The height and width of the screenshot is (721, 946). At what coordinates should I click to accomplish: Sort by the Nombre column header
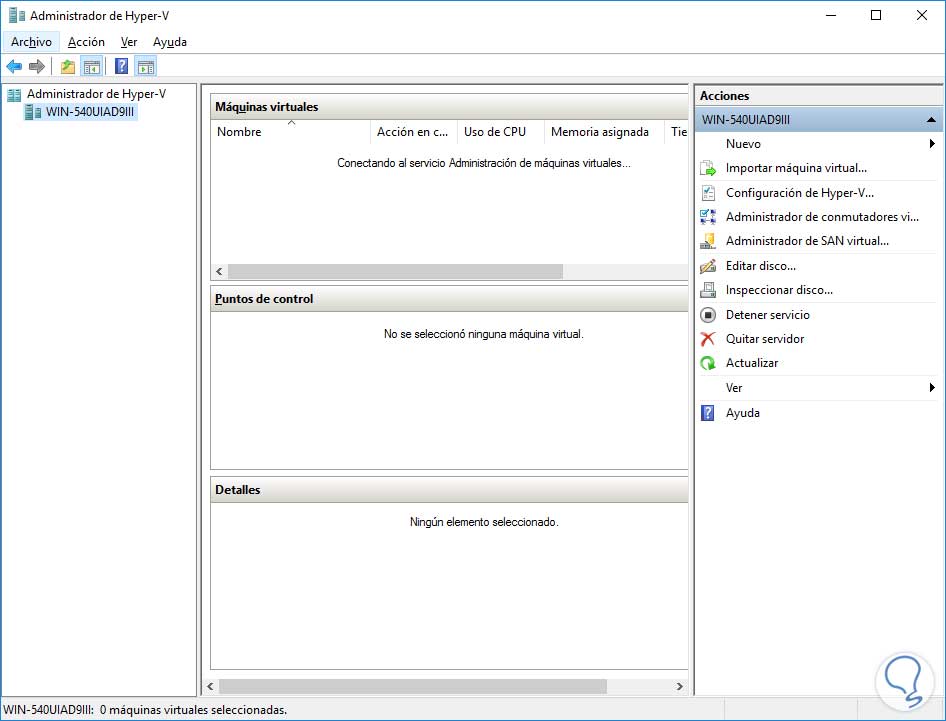(290, 132)
